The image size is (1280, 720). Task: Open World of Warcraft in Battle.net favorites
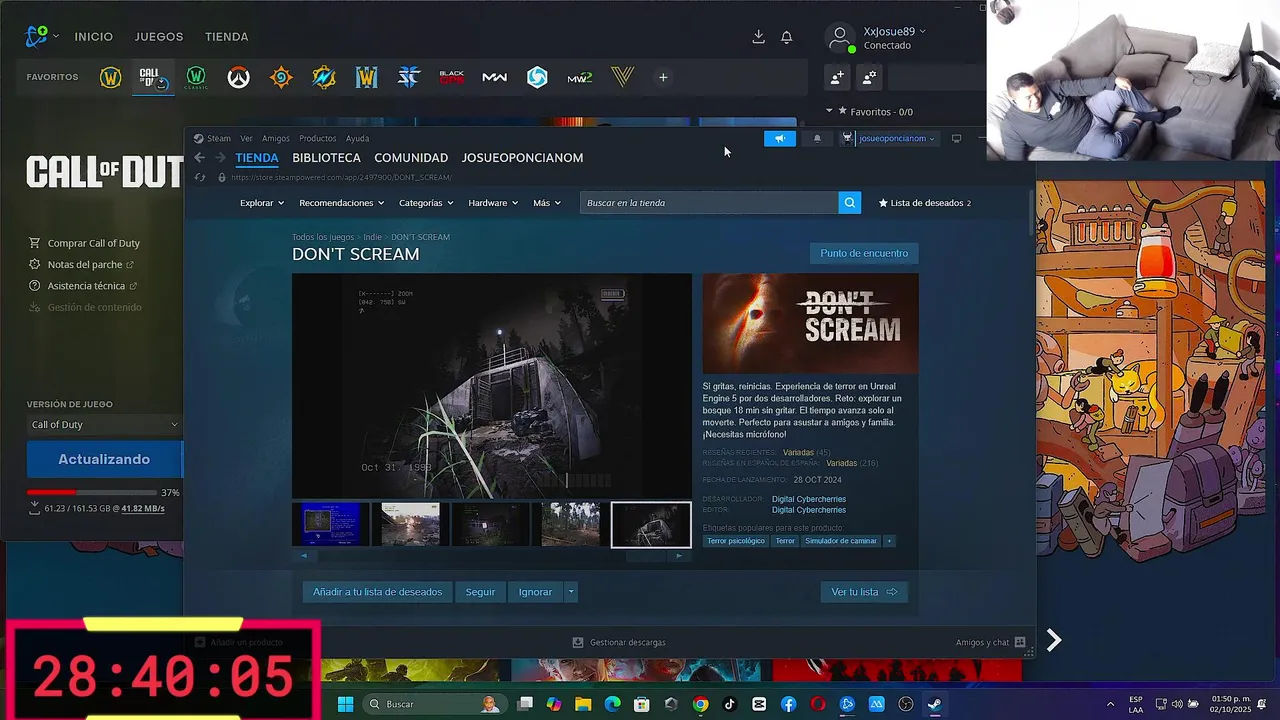pos(111,77)
